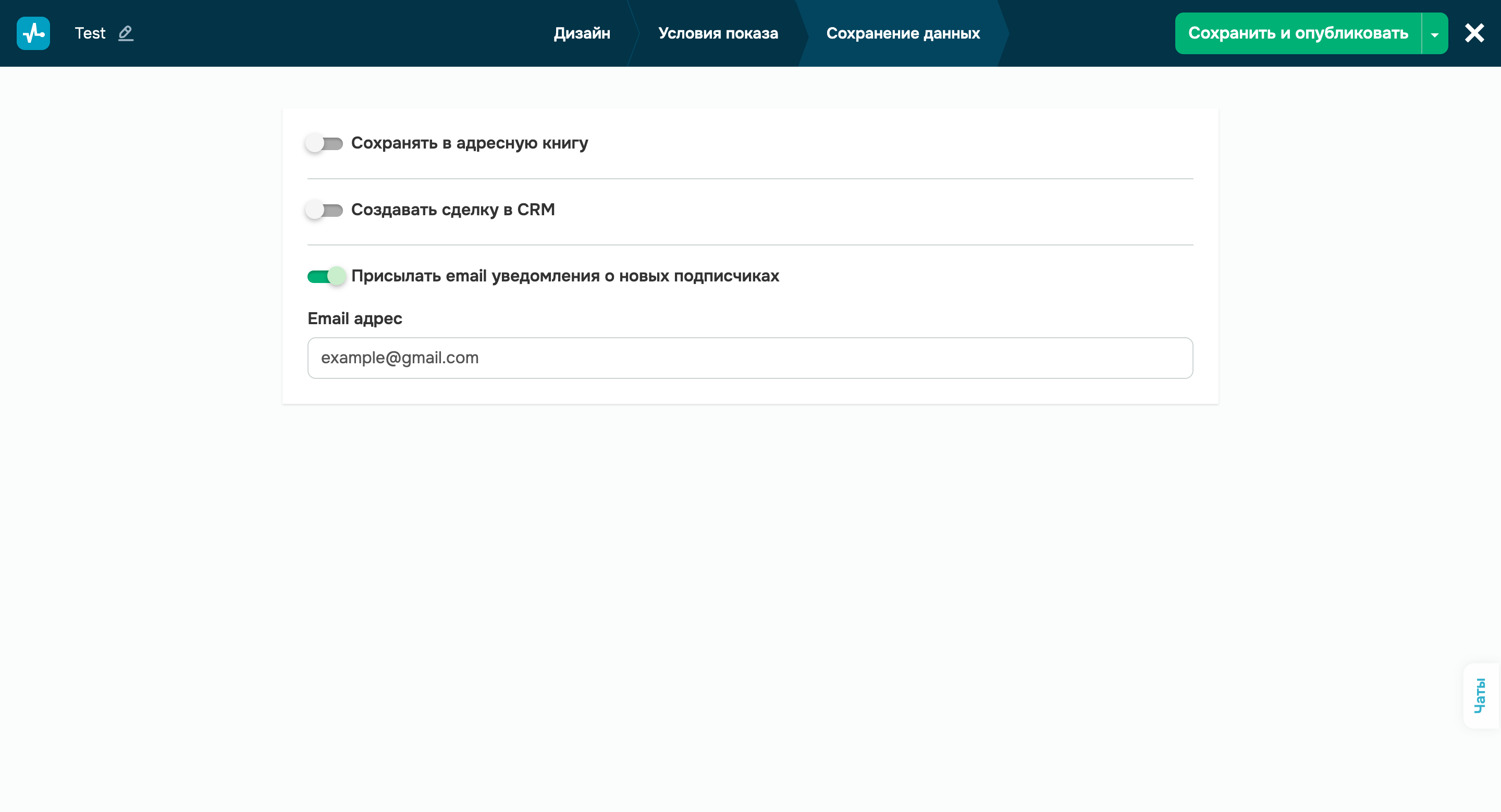This screenshot has width=1501, height=812.
Task: Select the pencil edit icon next to the title
Action: pos(126,33)
